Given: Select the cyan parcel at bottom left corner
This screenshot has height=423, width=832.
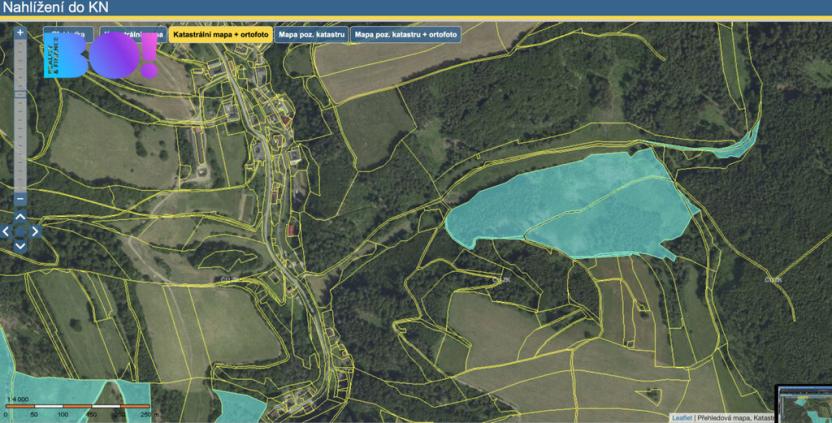Looking at the screenshot, I should [6, 360].
